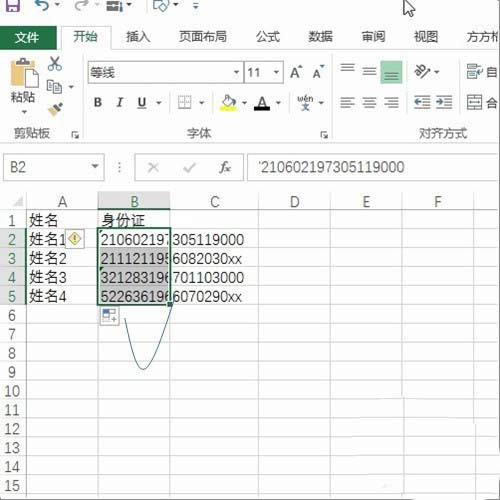Click the Redo arrow icon
Viewport: 500px width, 500px height.
(81, 5)
